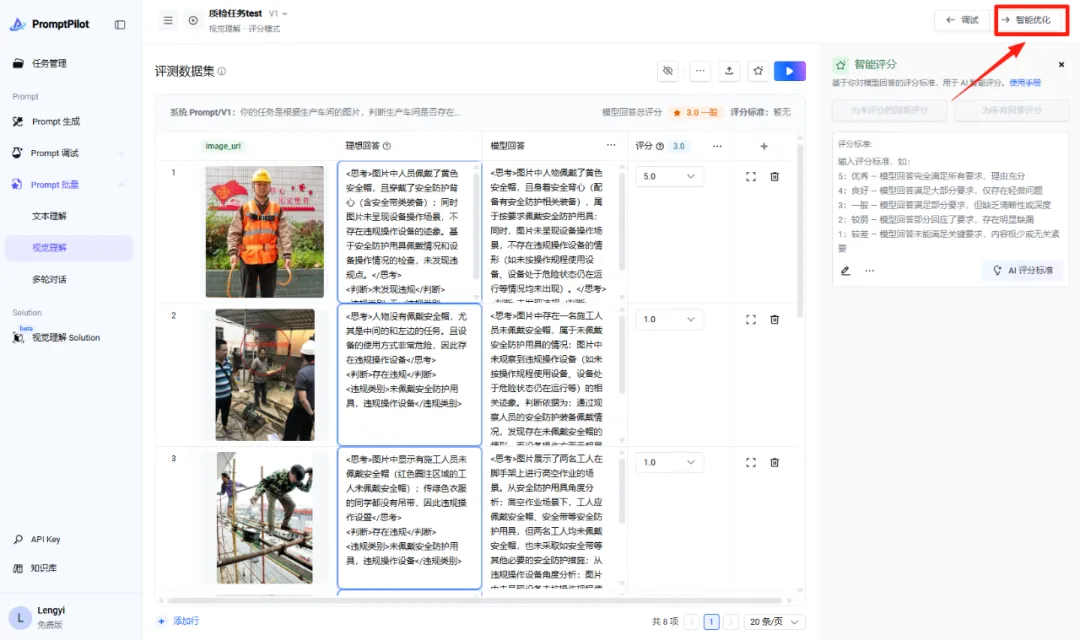Click row 2 理想回答 cell starting 人物没有佩戴安全帽
The width and height of the screenshot is (1080, 640).
(x=409, y=374)
